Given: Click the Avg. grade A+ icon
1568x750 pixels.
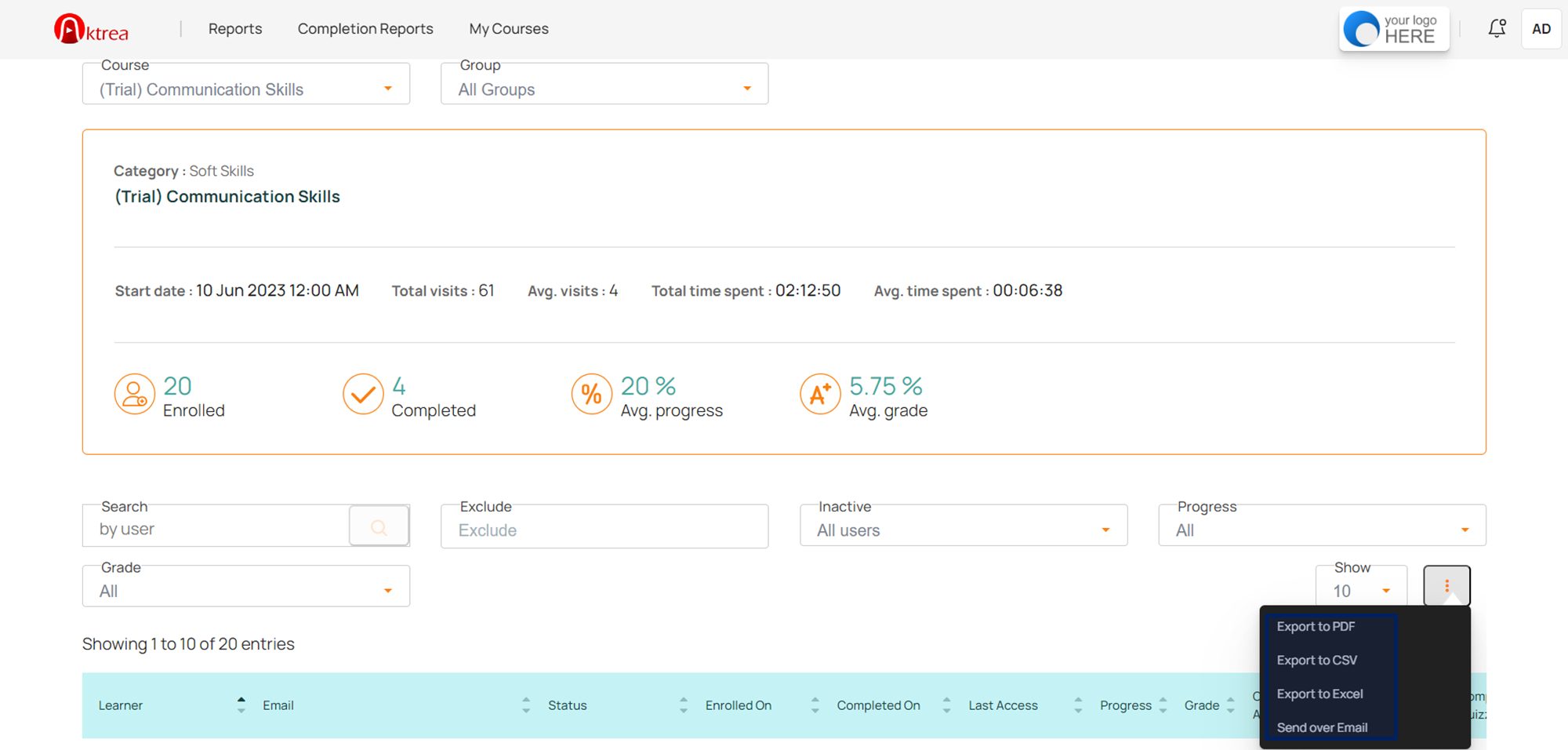Looking at the screenshot, I should [820, 394].
